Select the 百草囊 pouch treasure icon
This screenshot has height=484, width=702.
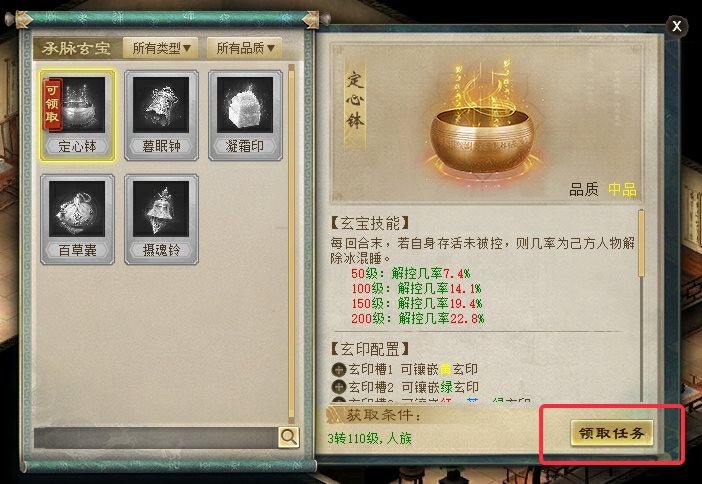tap(77, 219)
